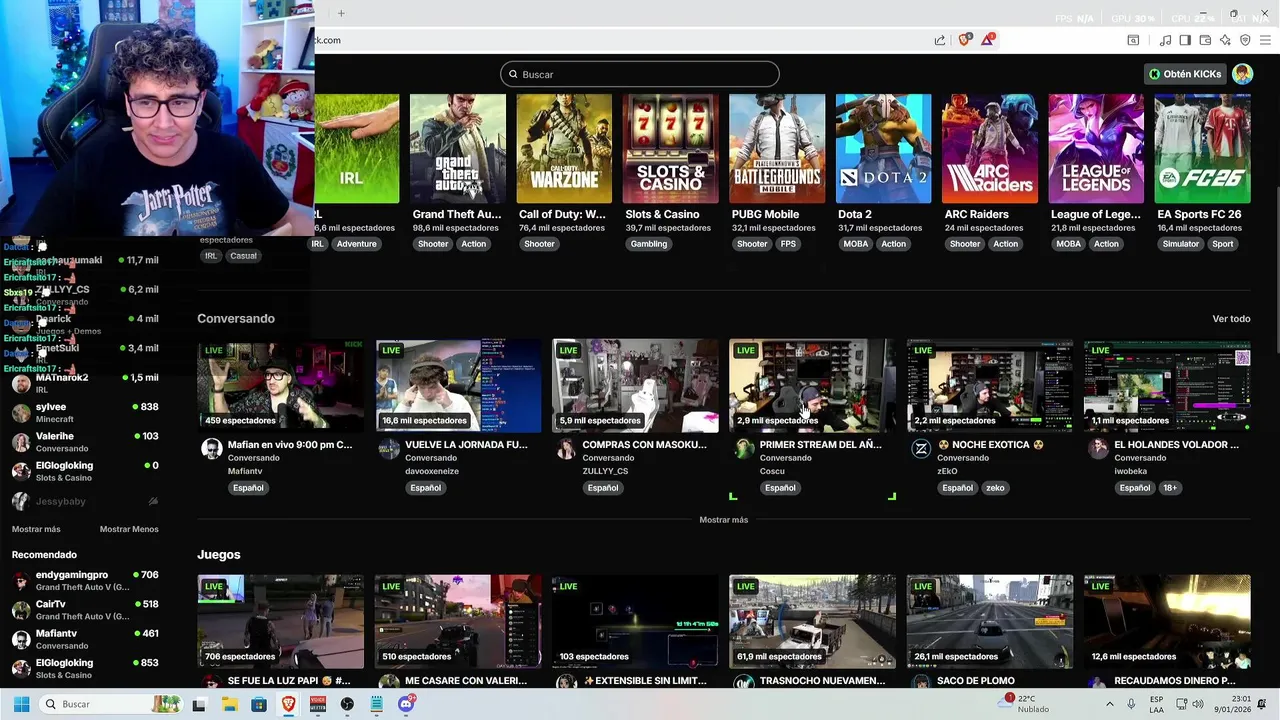Open SACO DE PLOMO game stream thumbnail
Screen dimensions: 1280x720
990,622
